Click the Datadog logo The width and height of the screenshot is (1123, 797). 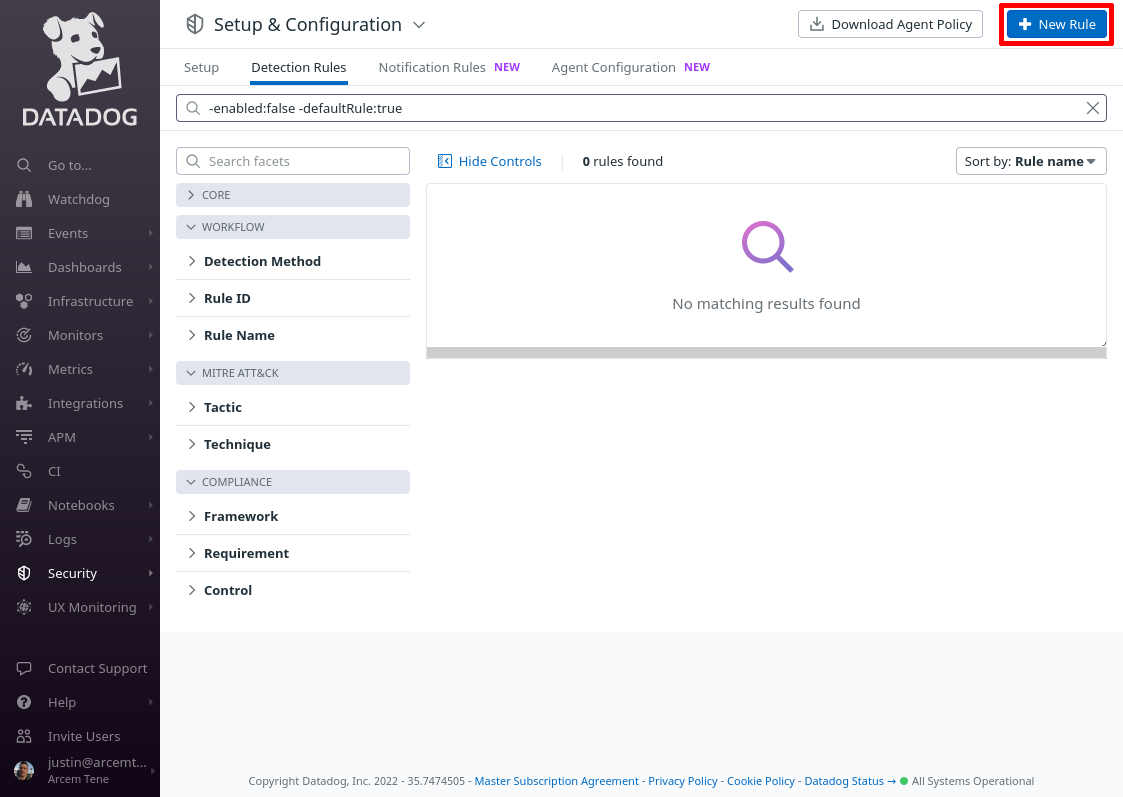[x=79, y=69]
